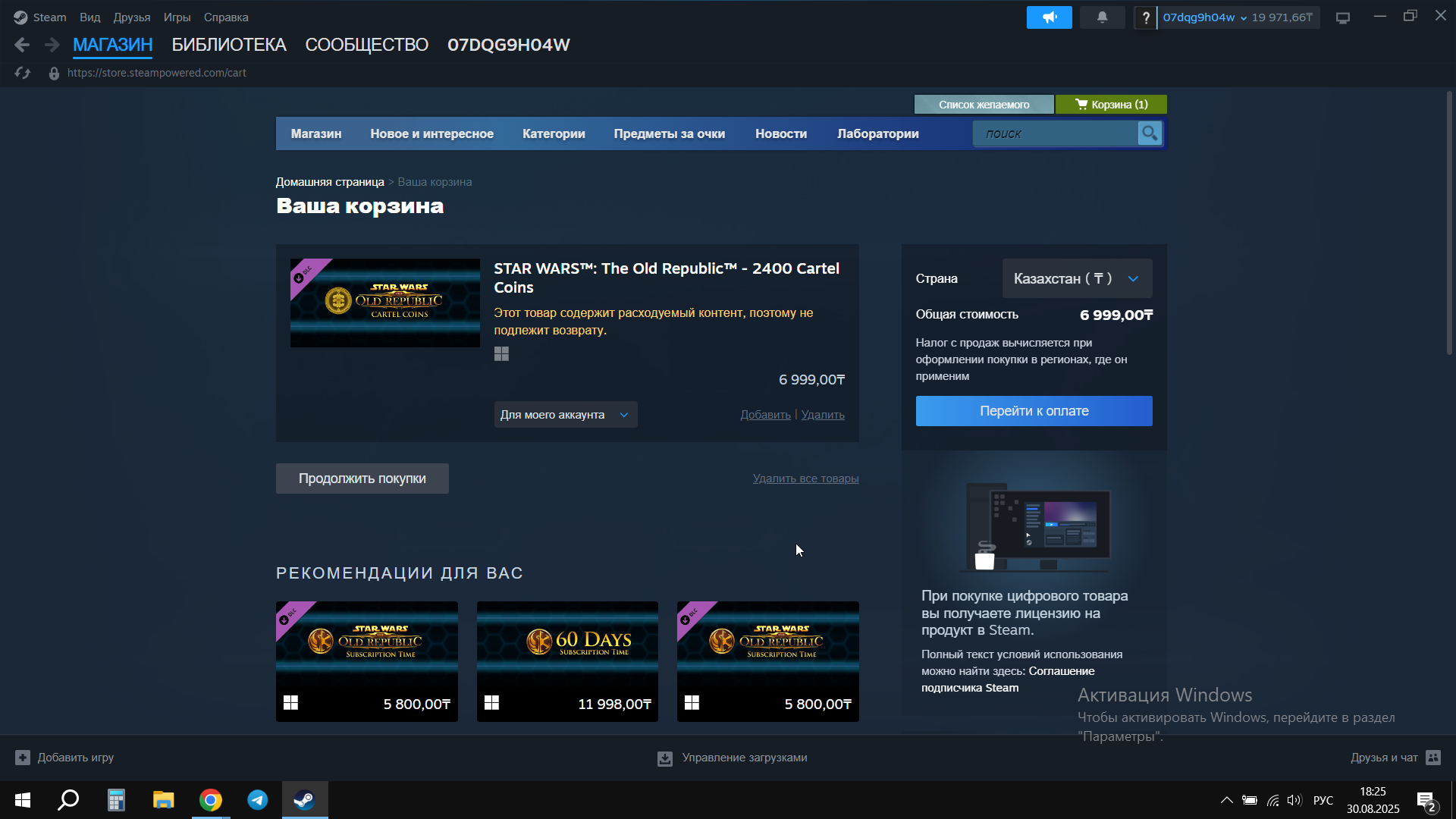Click the Добавить link for Cartel Coins
Screen dimensions: 1456x819
point(765,415)
